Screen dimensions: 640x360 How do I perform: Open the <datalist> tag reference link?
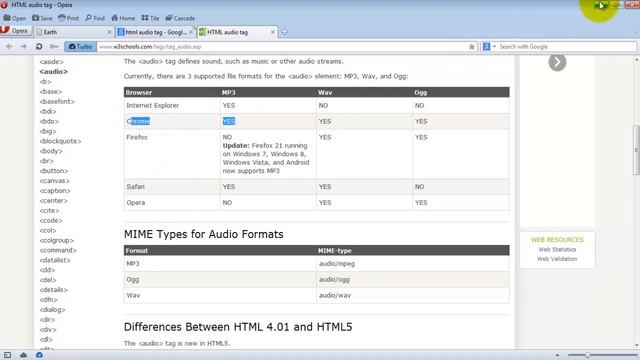coord(55,260)
